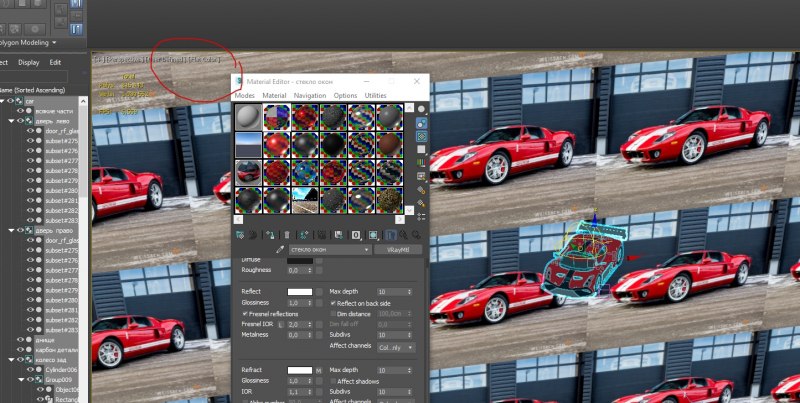Click the Select by Material icon
Screen dimensions: 800x403
pyautogui.click(x=421, y=203)
